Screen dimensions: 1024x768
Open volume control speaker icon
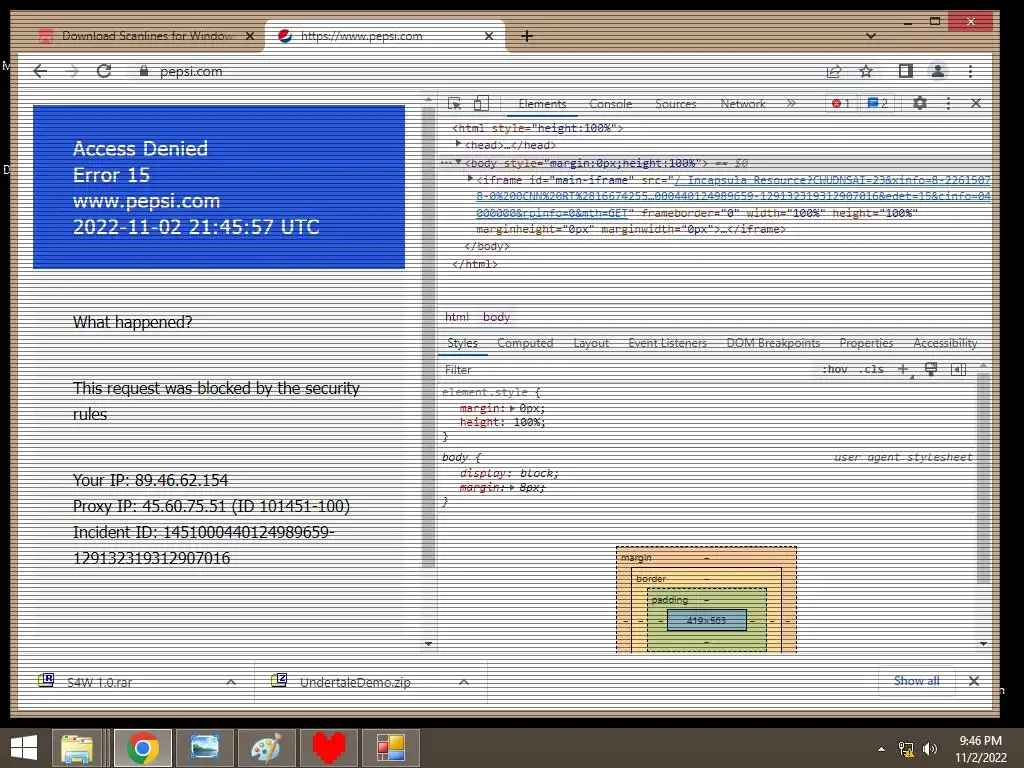930,748
